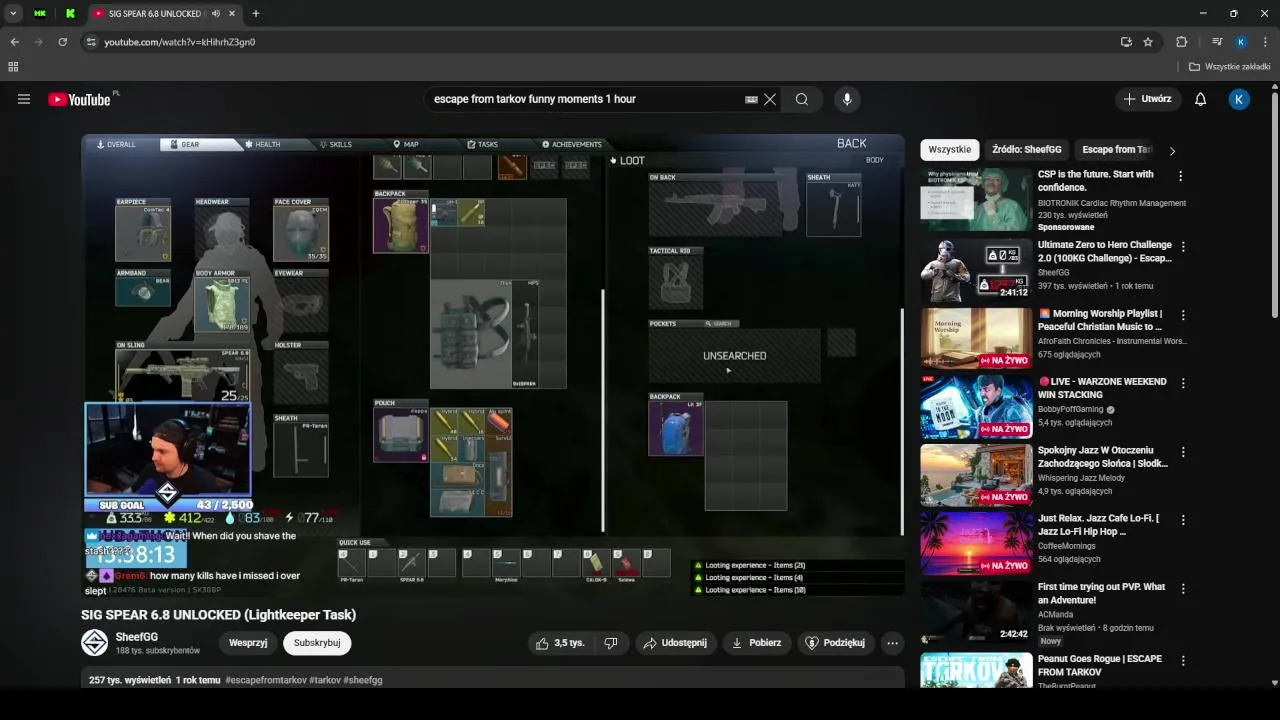This screenshot has width=1280, height=720.
Task: Select Escape from Tarkov filter chip
Action: (x=1116, y=150)
